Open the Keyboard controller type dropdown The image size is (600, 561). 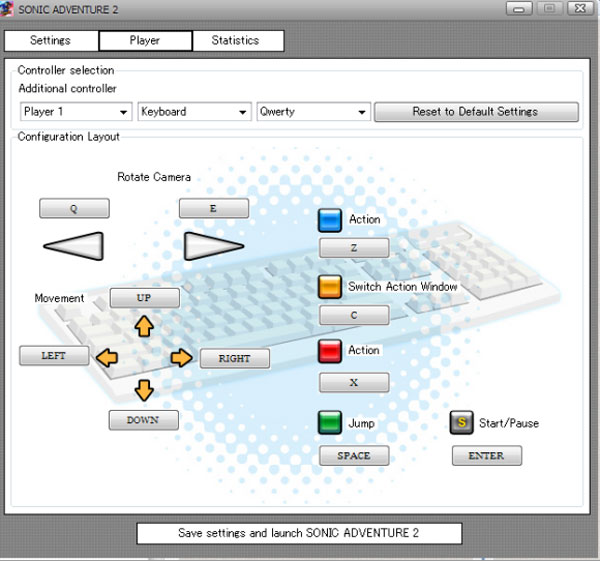(194, 112)
